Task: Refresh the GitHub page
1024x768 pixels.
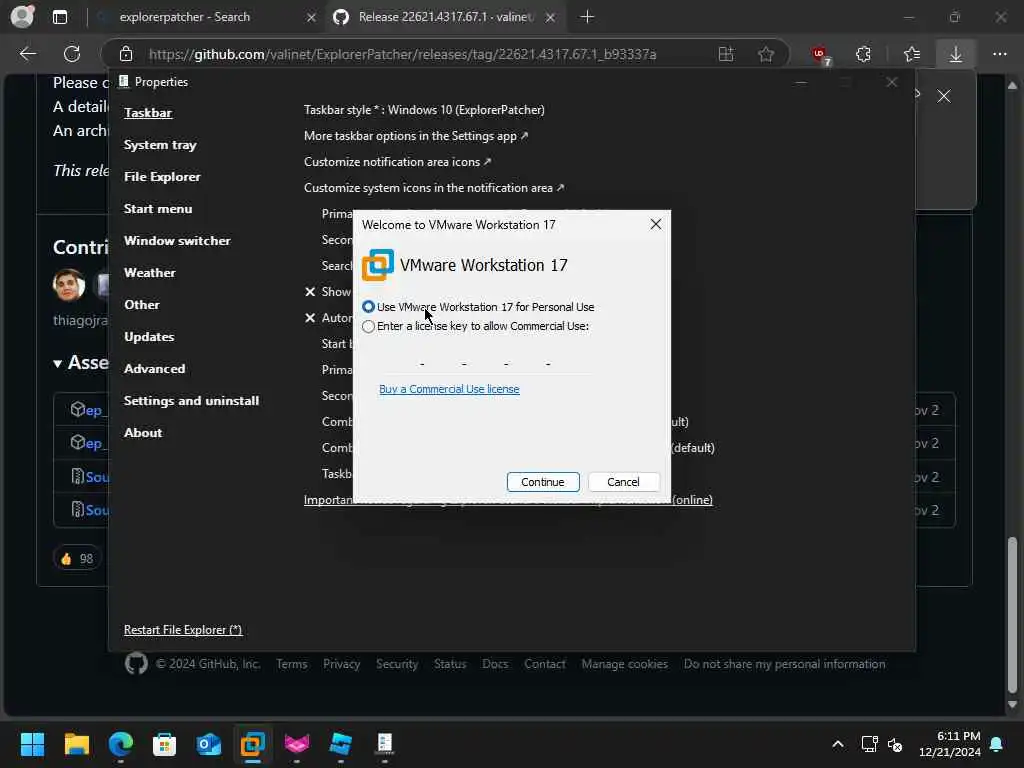Action: [72, 54]
